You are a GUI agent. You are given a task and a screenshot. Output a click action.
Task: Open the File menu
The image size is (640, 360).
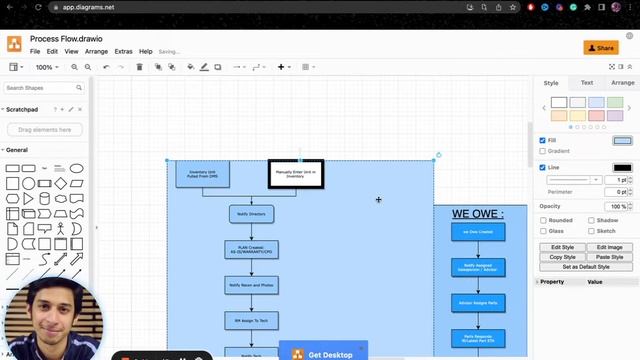[35, 51]
